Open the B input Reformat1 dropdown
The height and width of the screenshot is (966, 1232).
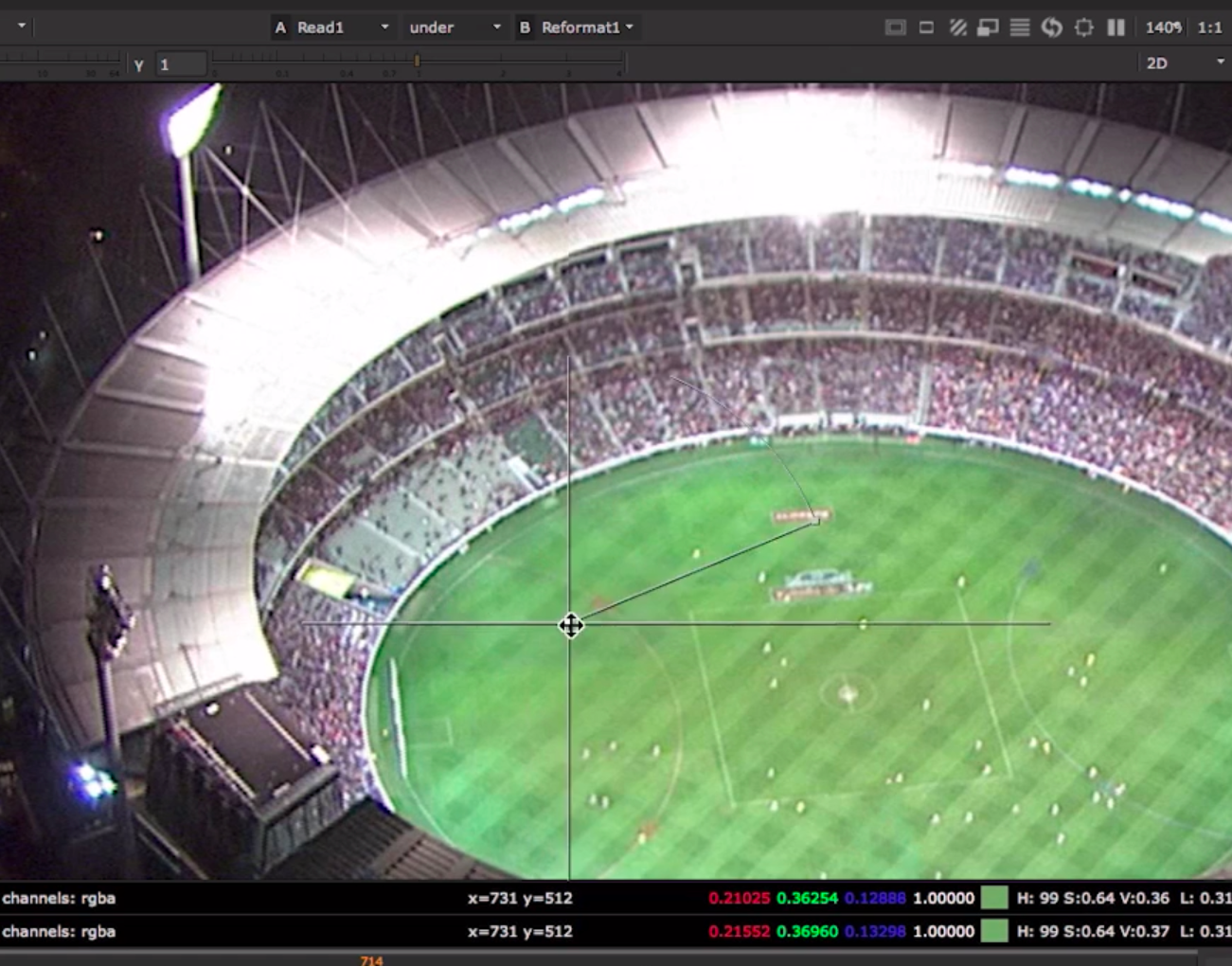(587, 27)
